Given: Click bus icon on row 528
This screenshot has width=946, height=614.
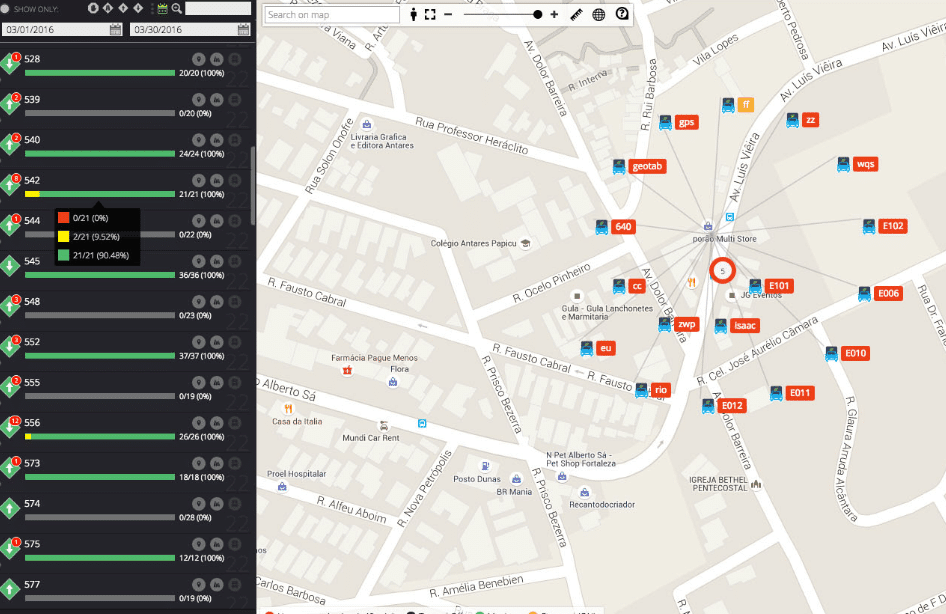Looking at the screenshot, I should tap(235, 59).
